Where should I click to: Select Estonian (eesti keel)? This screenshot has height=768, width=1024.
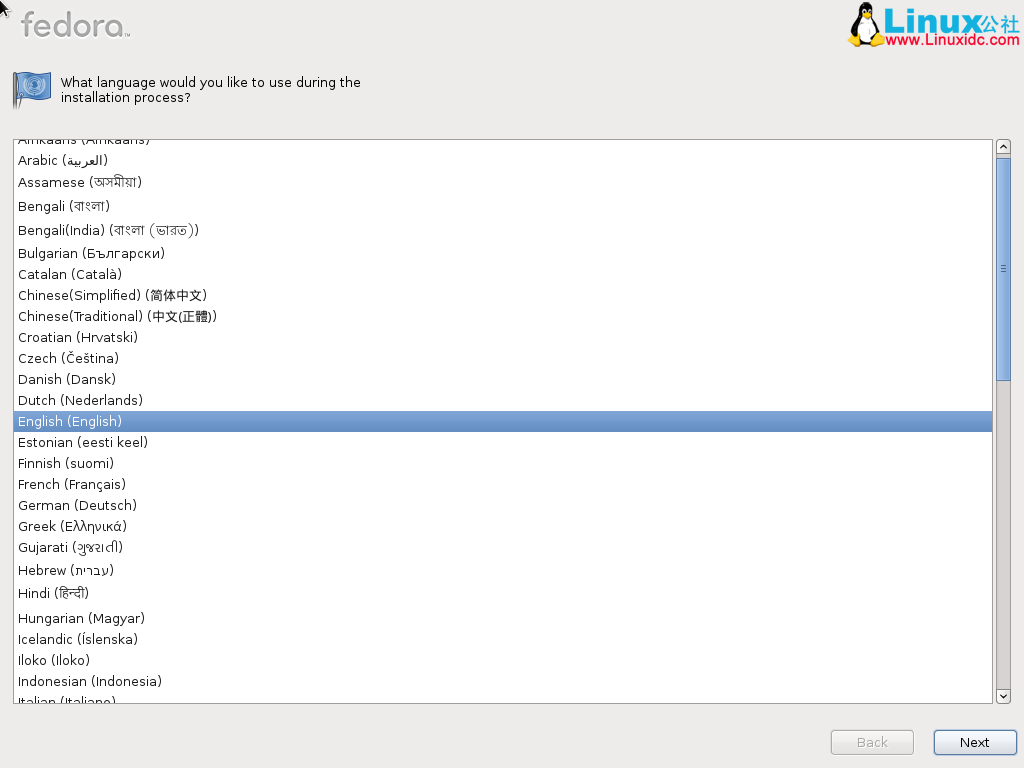pos(503,442)
